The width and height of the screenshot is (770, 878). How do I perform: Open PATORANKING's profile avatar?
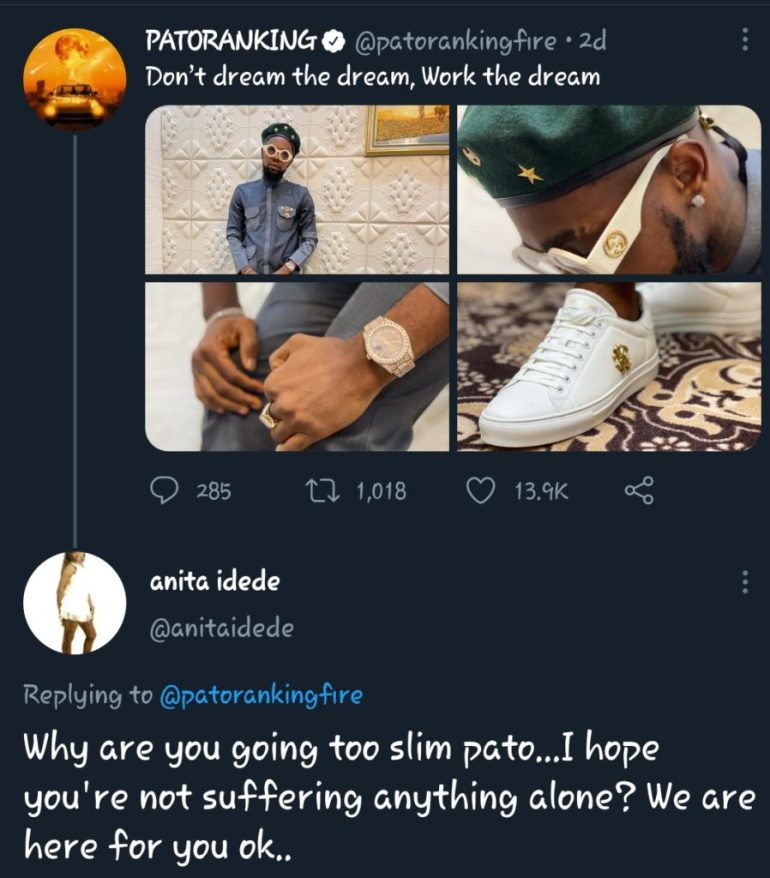[76, 78]
